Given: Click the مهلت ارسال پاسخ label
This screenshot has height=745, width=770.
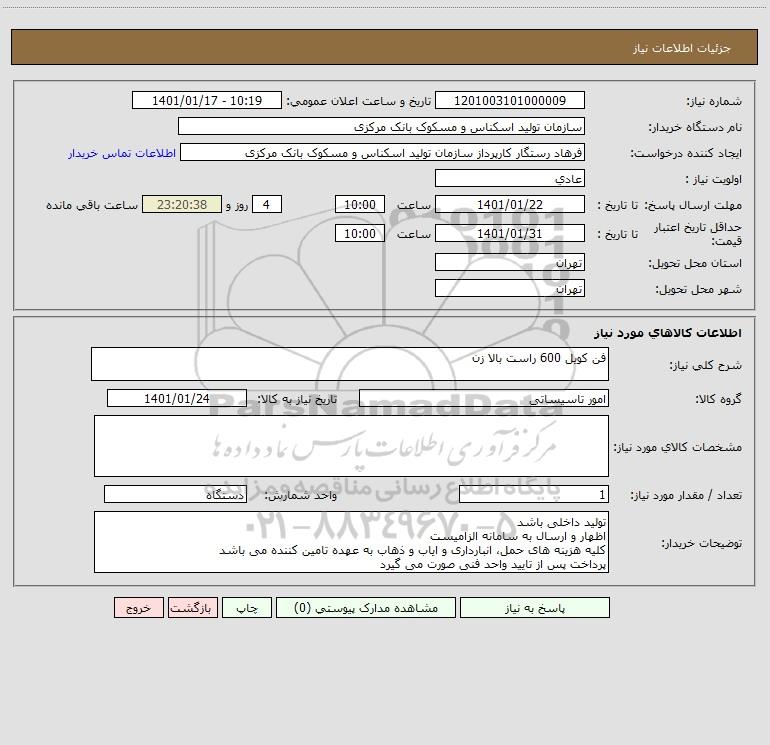Looking at the screenshot, I should click(x=693, y=205).
